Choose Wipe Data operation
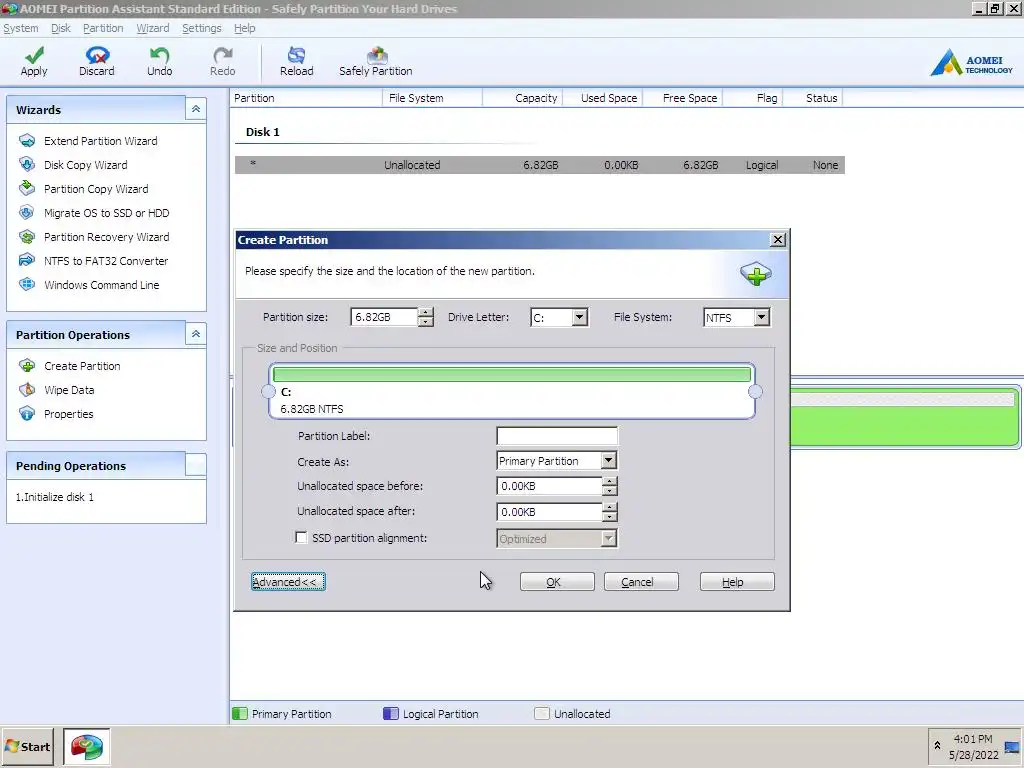1024x768 pixels. 69,391
